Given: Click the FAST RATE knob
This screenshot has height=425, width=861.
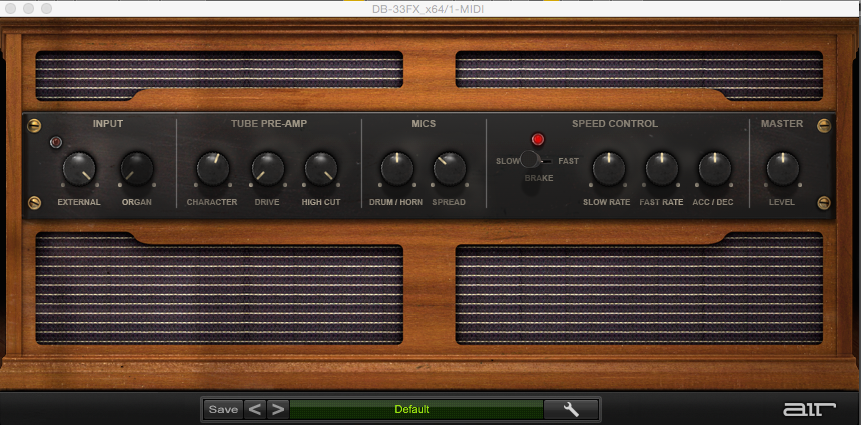Looking at the screenshot, I should tap(662, 169).
